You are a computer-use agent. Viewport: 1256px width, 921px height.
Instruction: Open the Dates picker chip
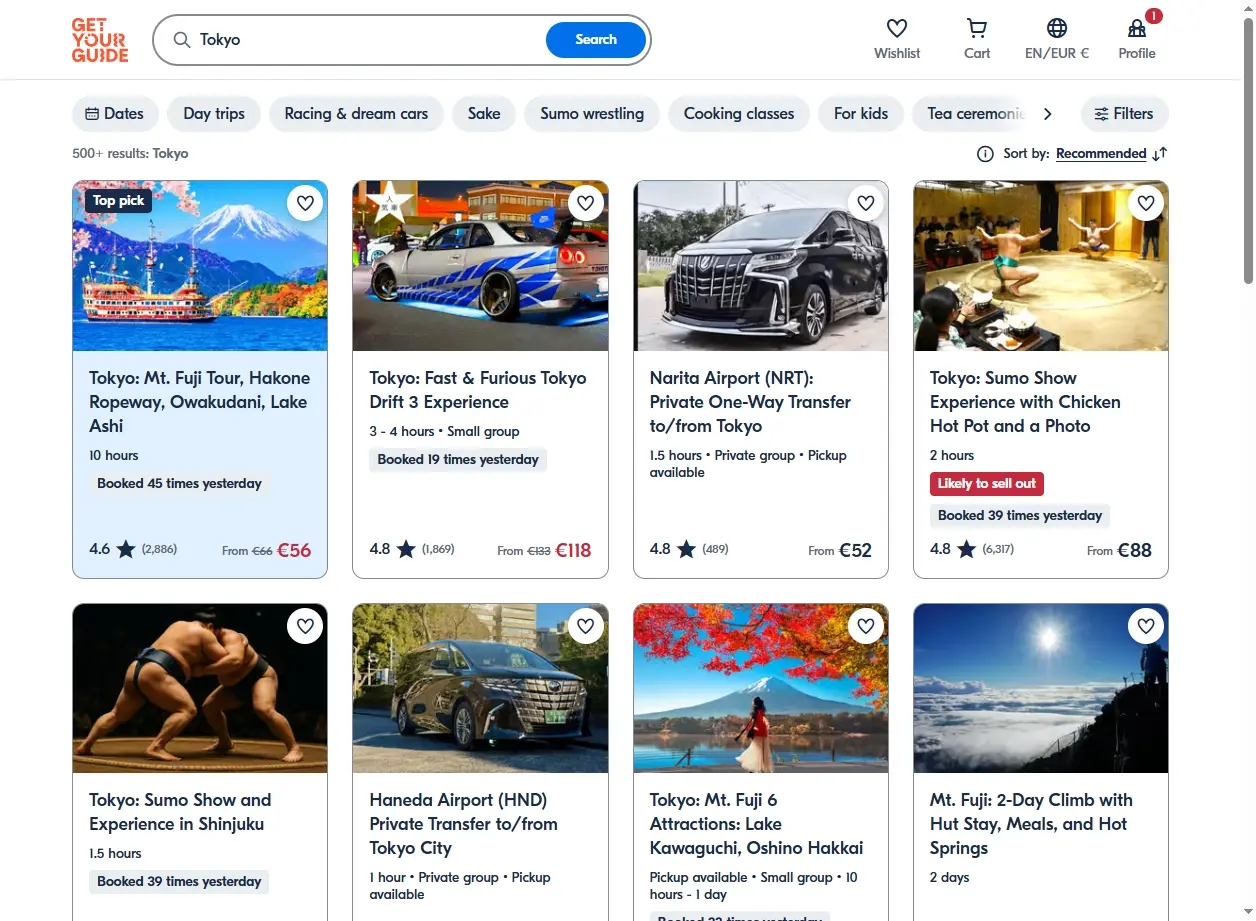[115, 114]
